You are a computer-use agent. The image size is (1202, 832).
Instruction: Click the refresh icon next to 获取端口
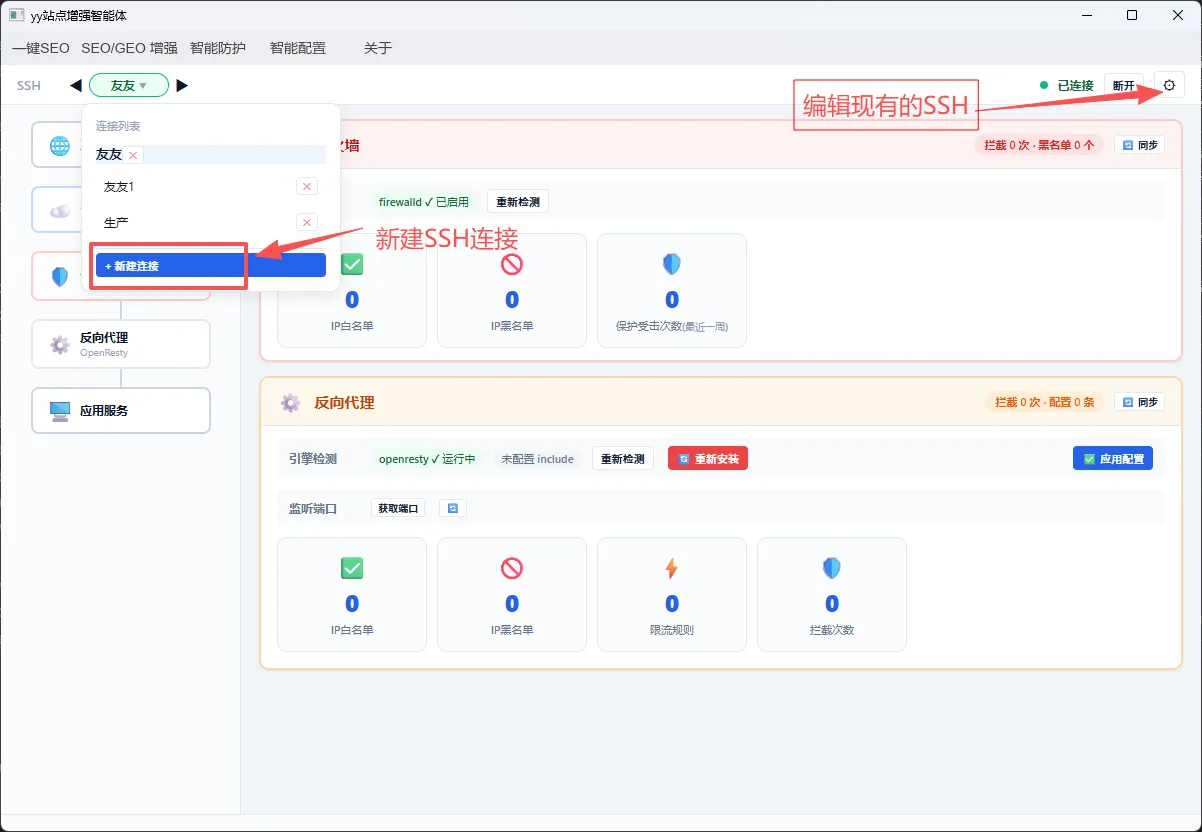point(453,508)
